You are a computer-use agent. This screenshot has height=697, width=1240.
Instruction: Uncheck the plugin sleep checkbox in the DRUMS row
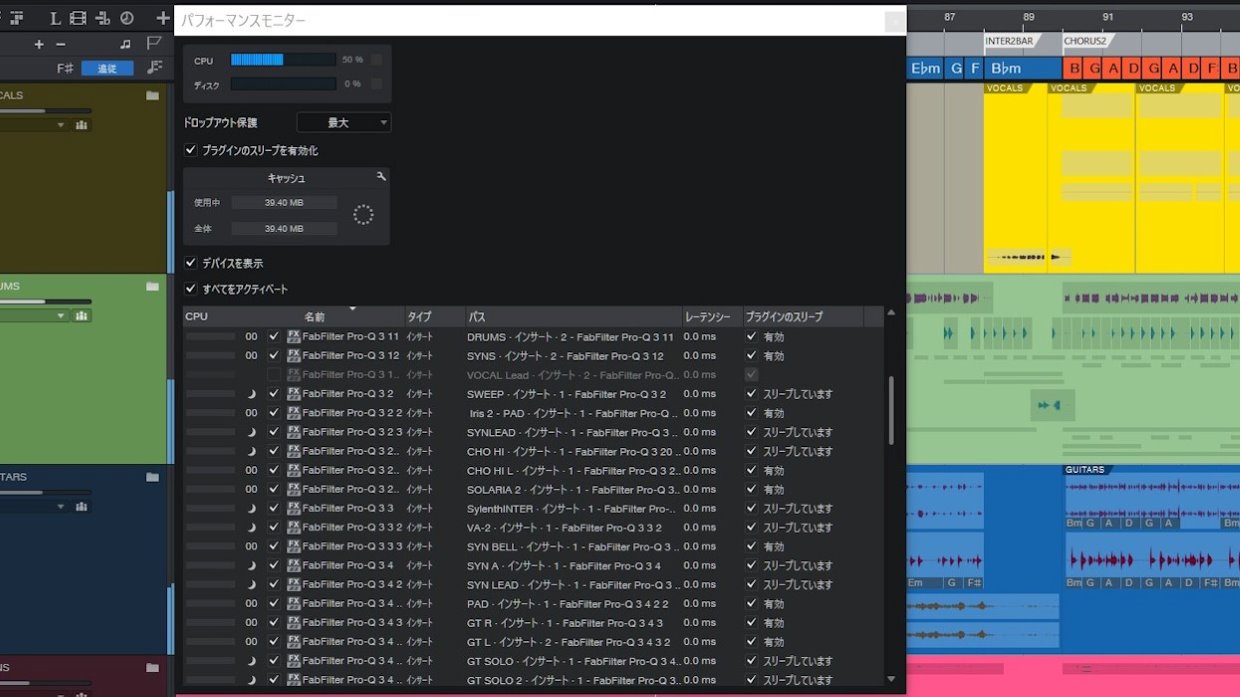[x=752, y=337]
